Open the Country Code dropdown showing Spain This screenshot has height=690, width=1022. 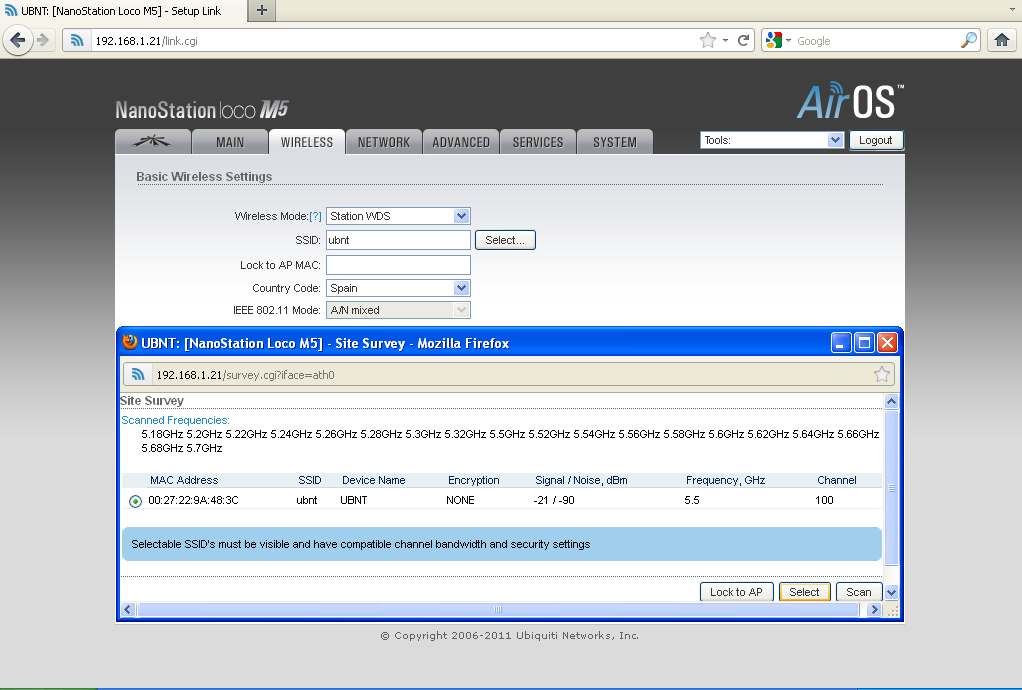(x=460, y=288)
